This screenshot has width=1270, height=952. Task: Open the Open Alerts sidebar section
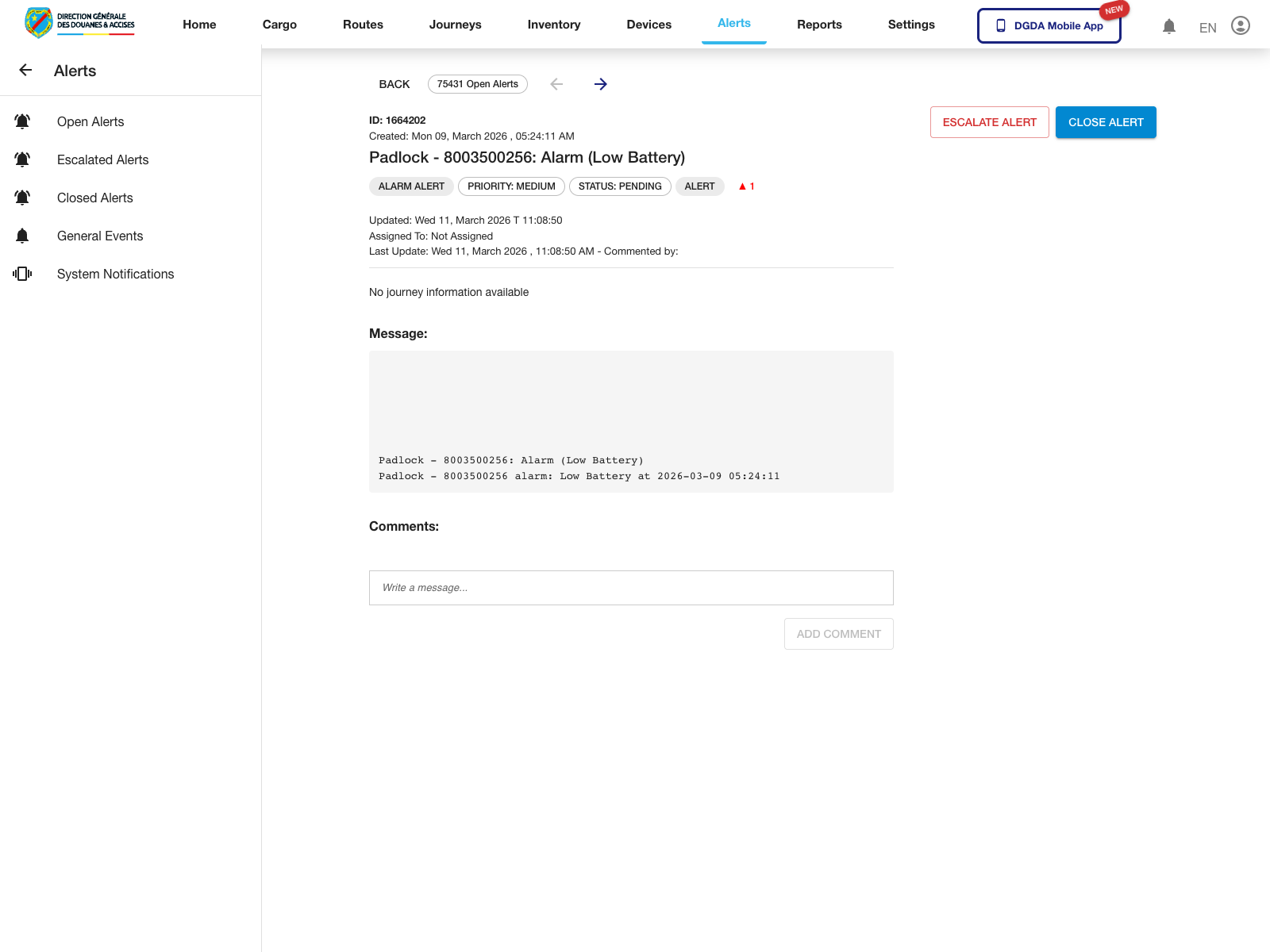click(x=90, y=121)
